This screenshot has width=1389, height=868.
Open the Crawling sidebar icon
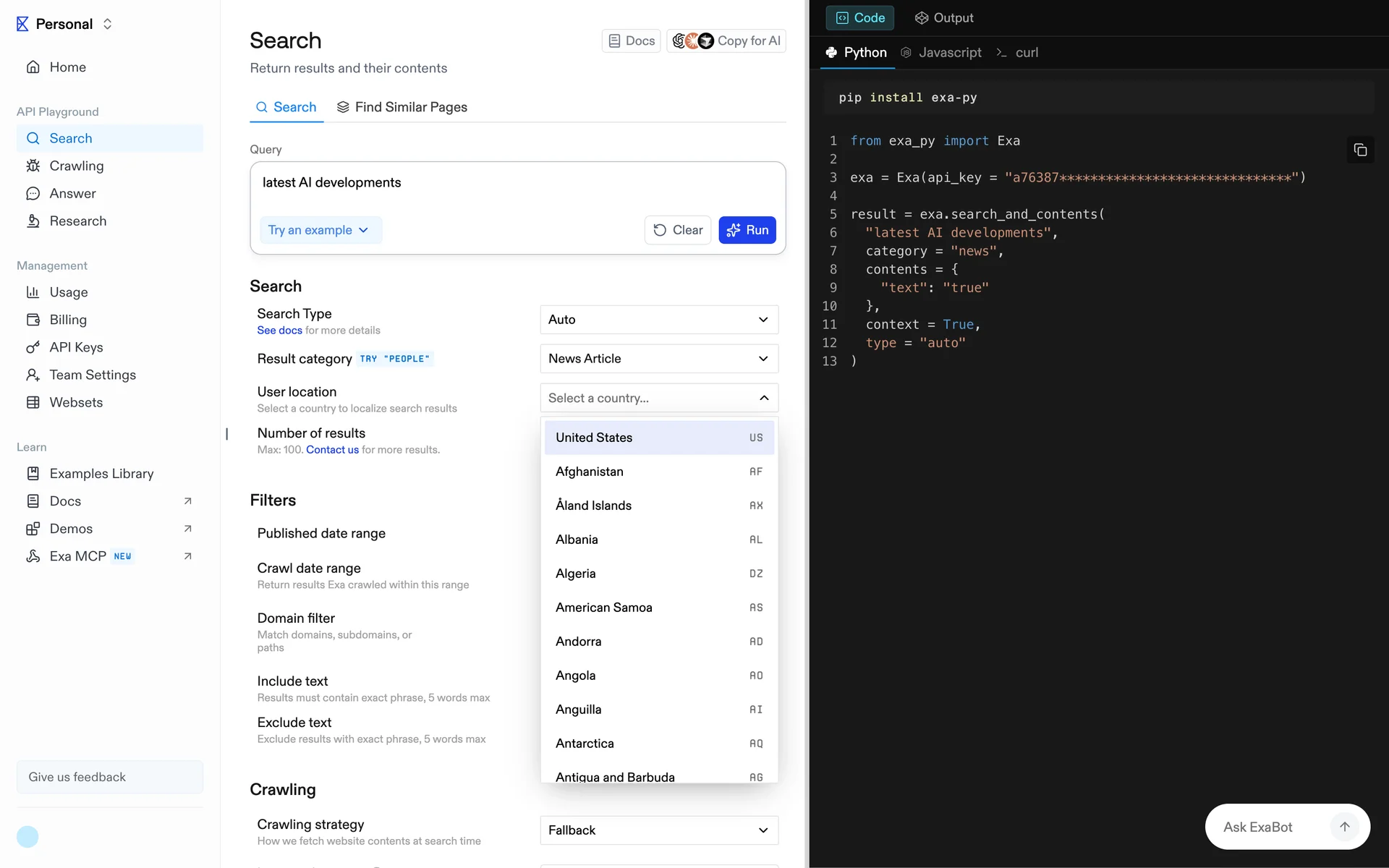coord(33,166)
